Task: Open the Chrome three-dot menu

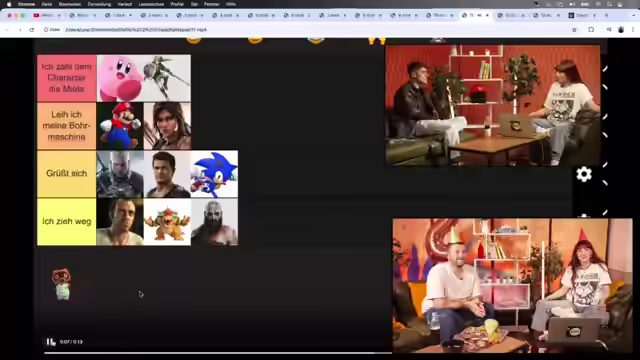Action: 633,30
